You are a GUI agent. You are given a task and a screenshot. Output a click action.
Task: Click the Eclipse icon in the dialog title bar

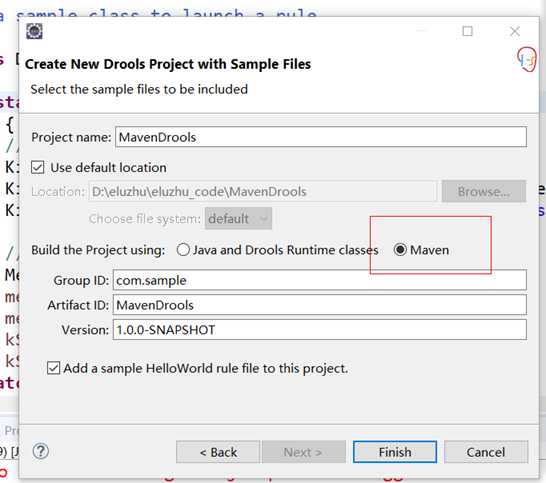34,31
